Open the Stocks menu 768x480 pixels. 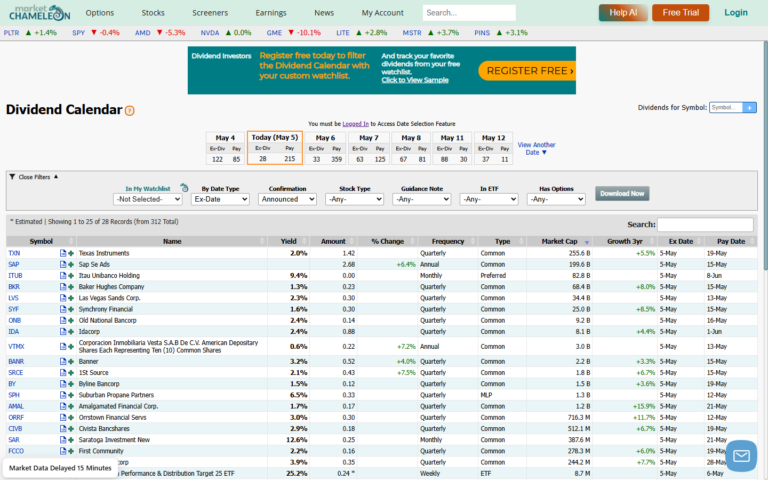coord(153,13)
